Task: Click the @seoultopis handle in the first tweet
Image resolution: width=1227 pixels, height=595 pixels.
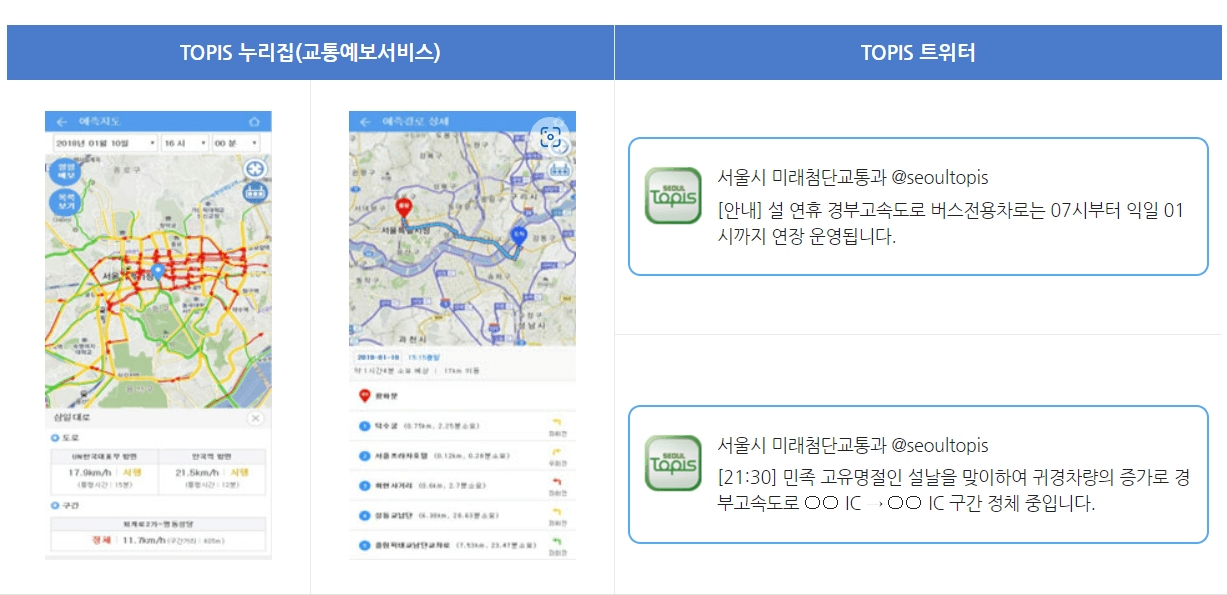Action: point(939,177)
